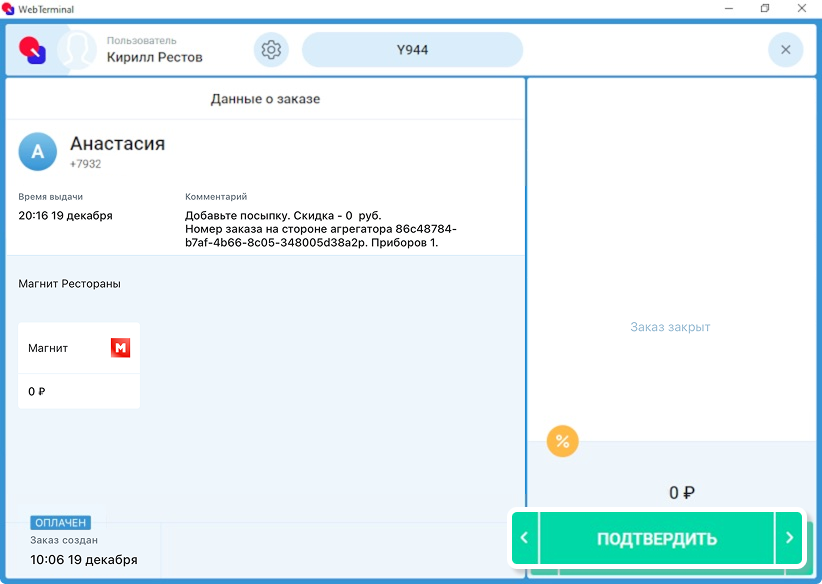Screen dimensions: 822x584
Task: Click the ОПЛАЧЕН status badge
Action: (x=61, y=522)
